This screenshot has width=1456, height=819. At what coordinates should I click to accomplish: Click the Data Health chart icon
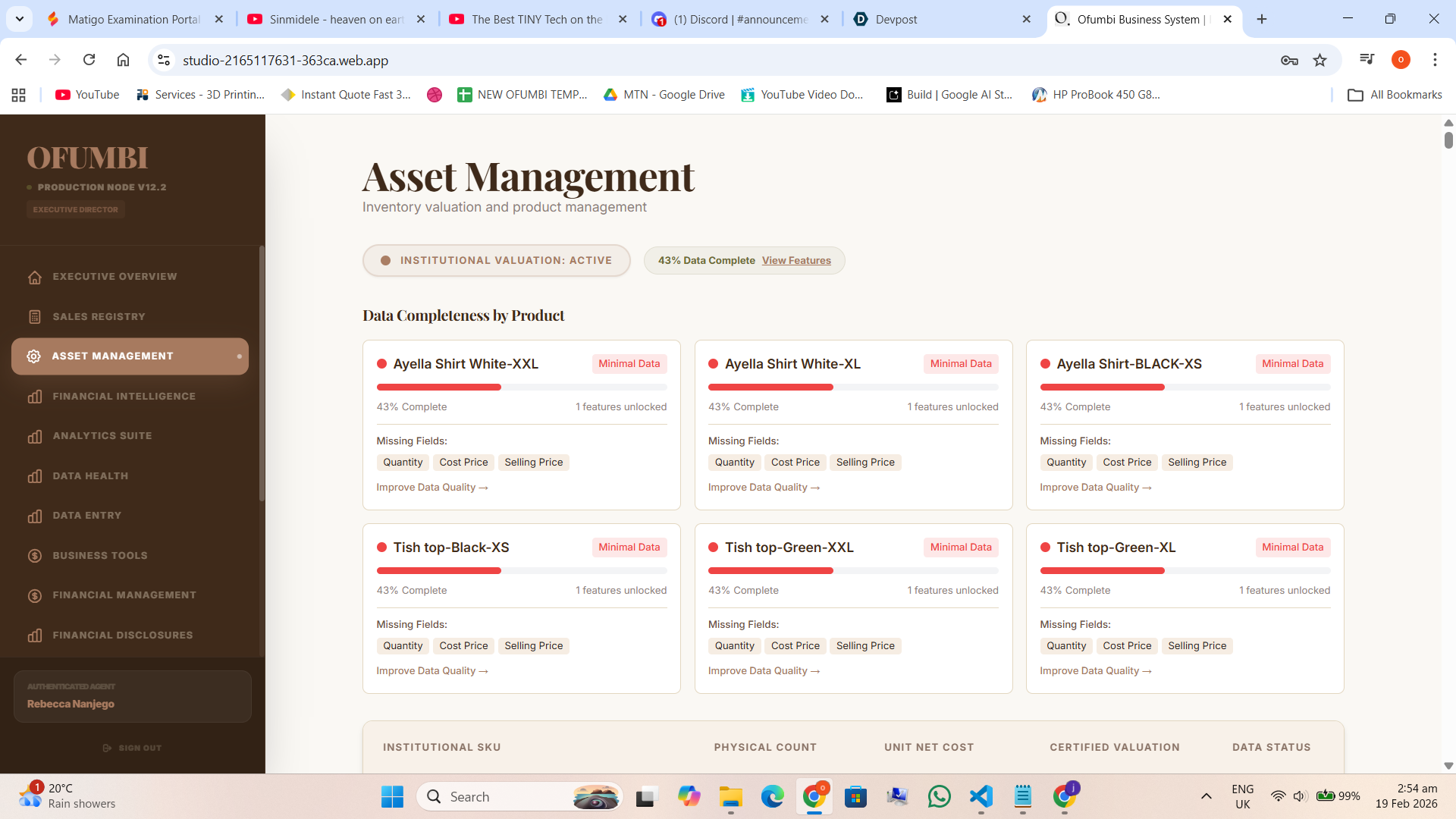[35, 476]
